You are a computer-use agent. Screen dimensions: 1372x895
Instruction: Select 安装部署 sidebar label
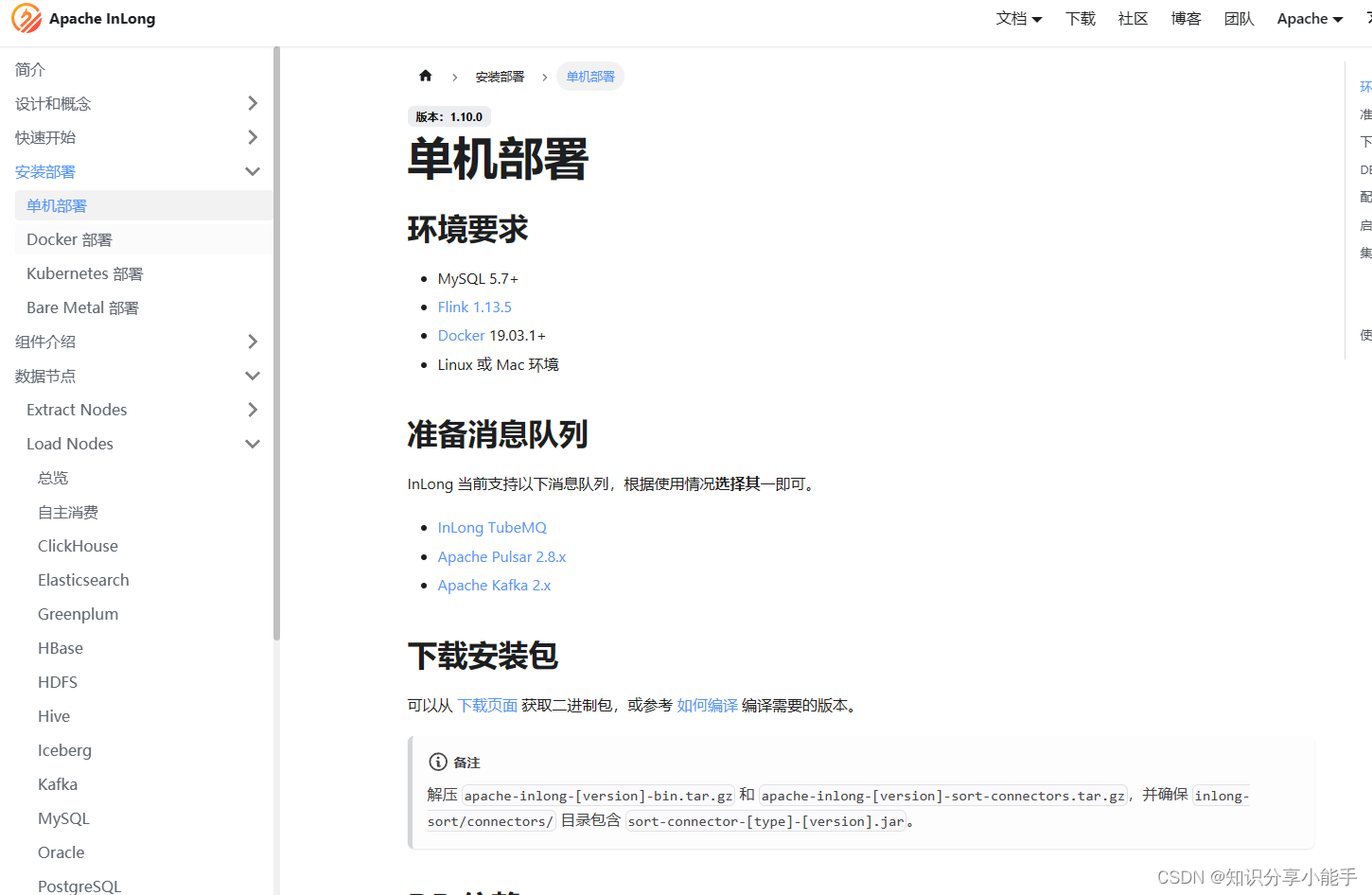coord(45,171)
